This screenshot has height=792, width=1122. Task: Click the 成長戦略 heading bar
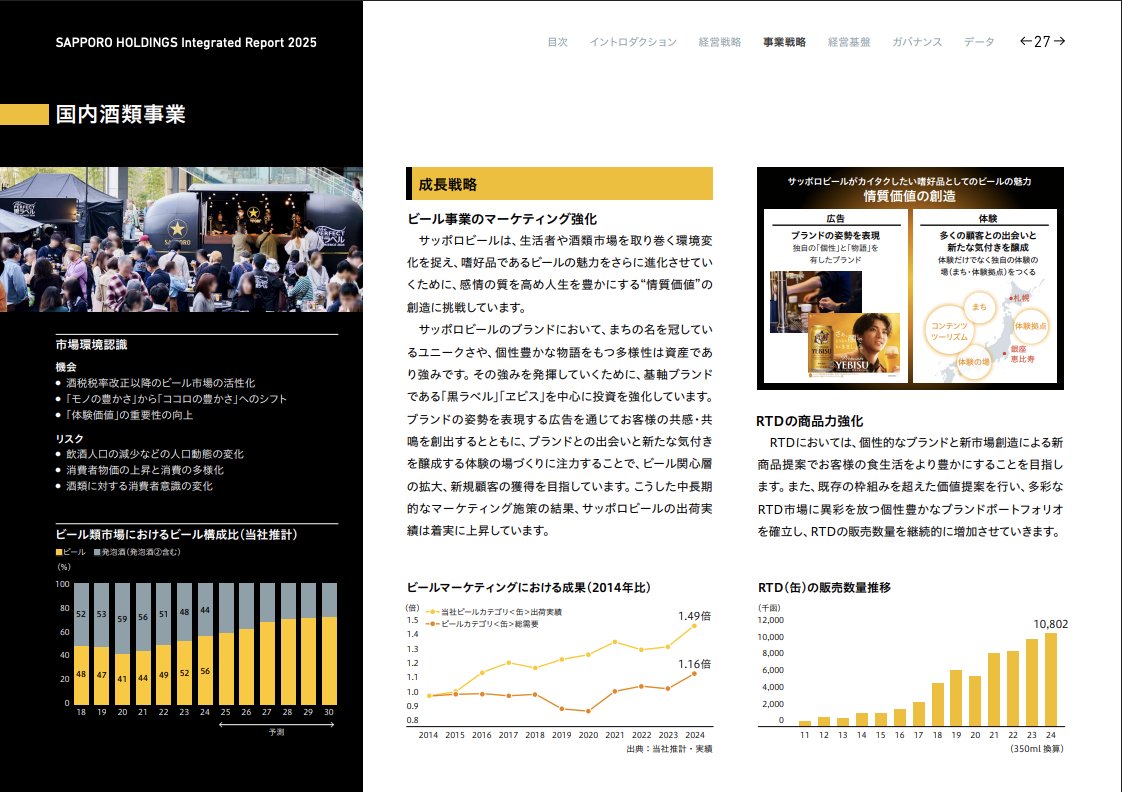coord(560,184)
